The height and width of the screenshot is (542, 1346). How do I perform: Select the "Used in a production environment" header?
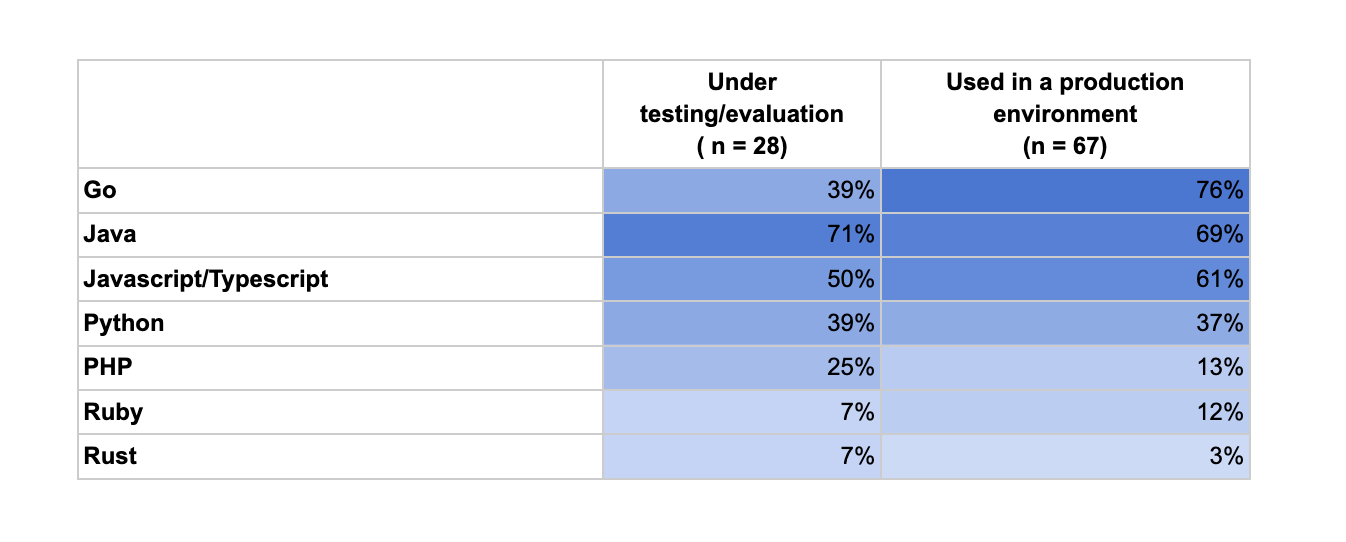(1065, 114)
